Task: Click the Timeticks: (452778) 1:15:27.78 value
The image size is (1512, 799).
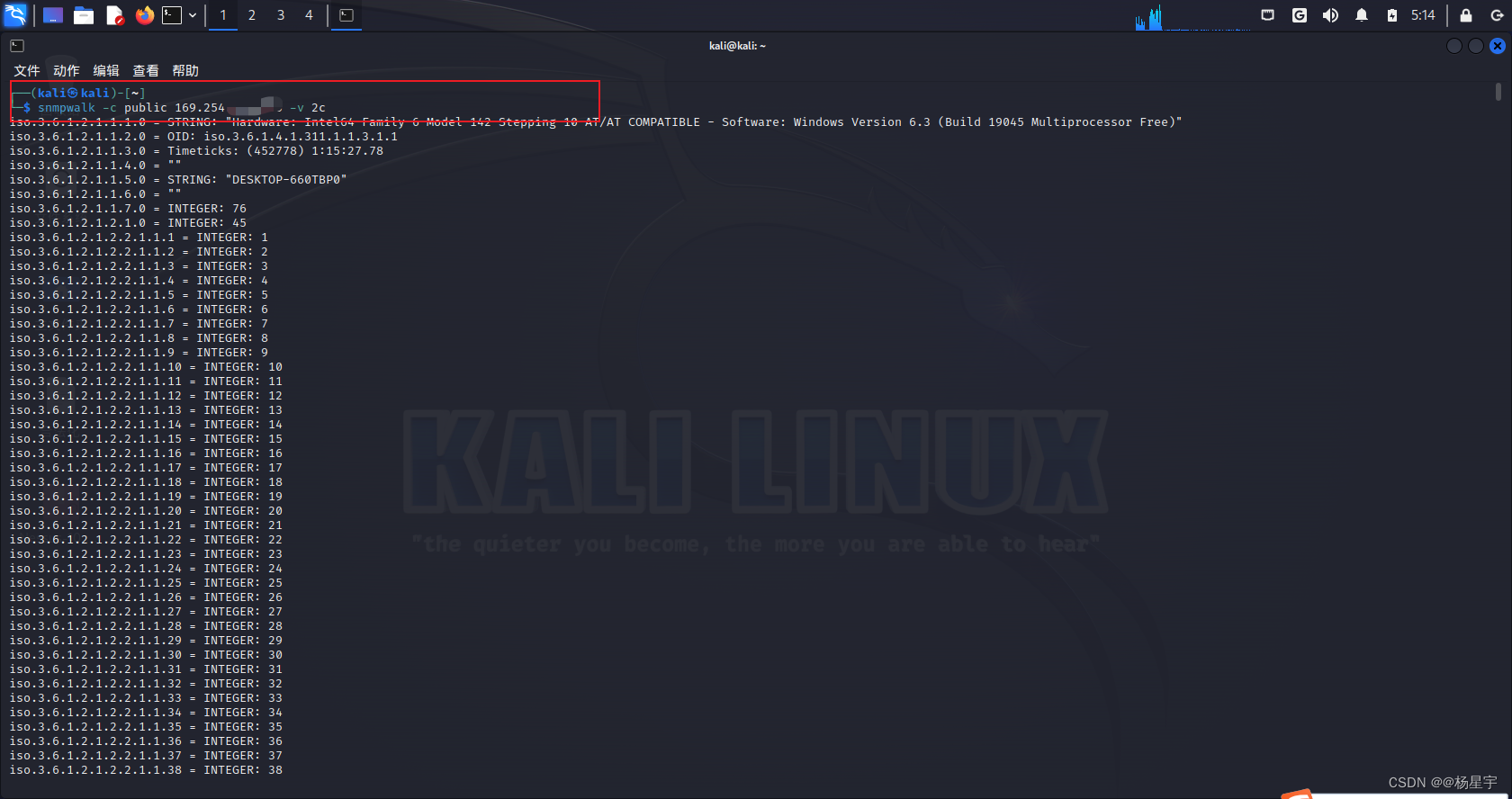Action: [x=275, y=151]
